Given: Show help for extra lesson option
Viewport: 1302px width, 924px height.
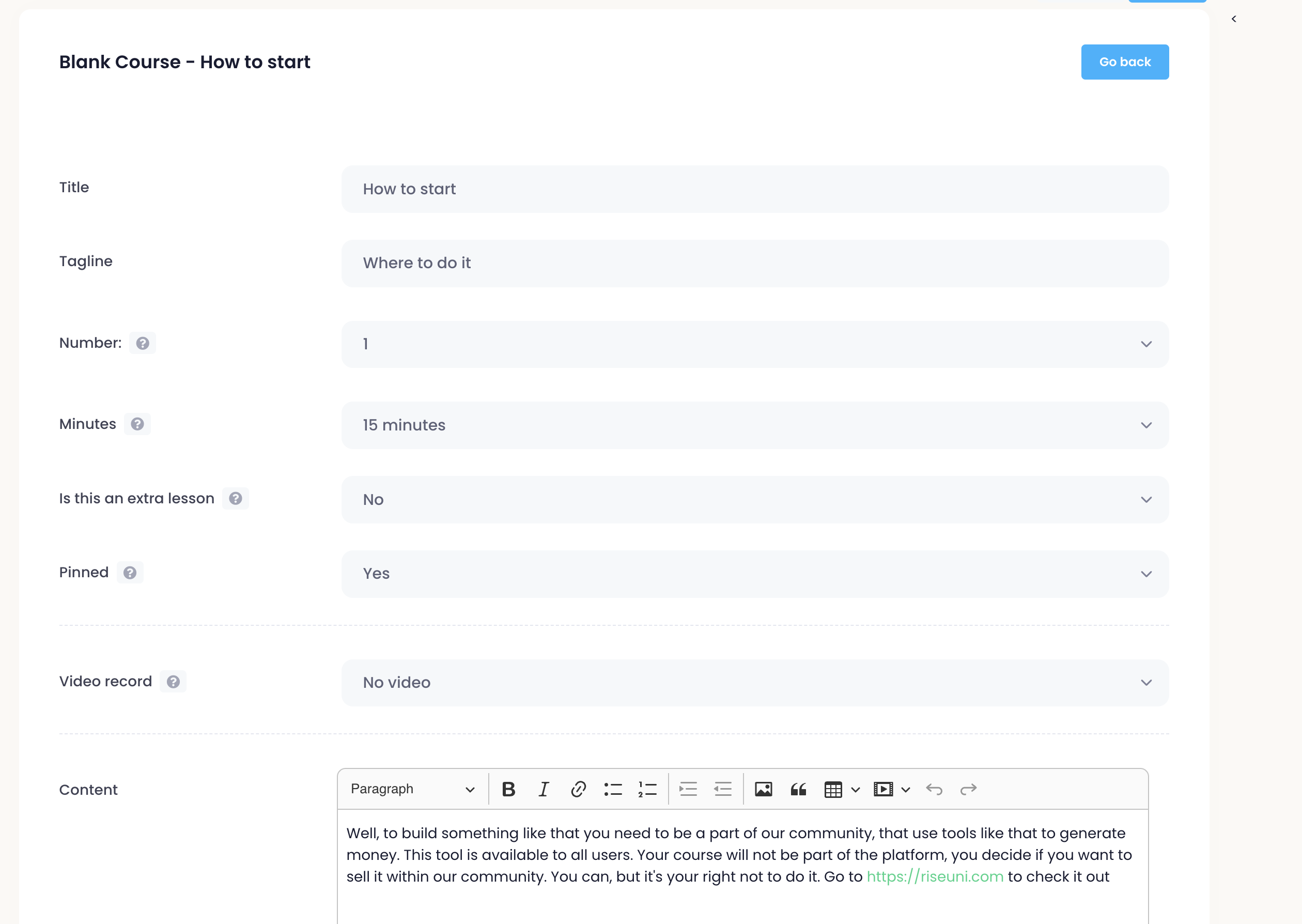Looking at the screenshot, I should coord(236,498).
